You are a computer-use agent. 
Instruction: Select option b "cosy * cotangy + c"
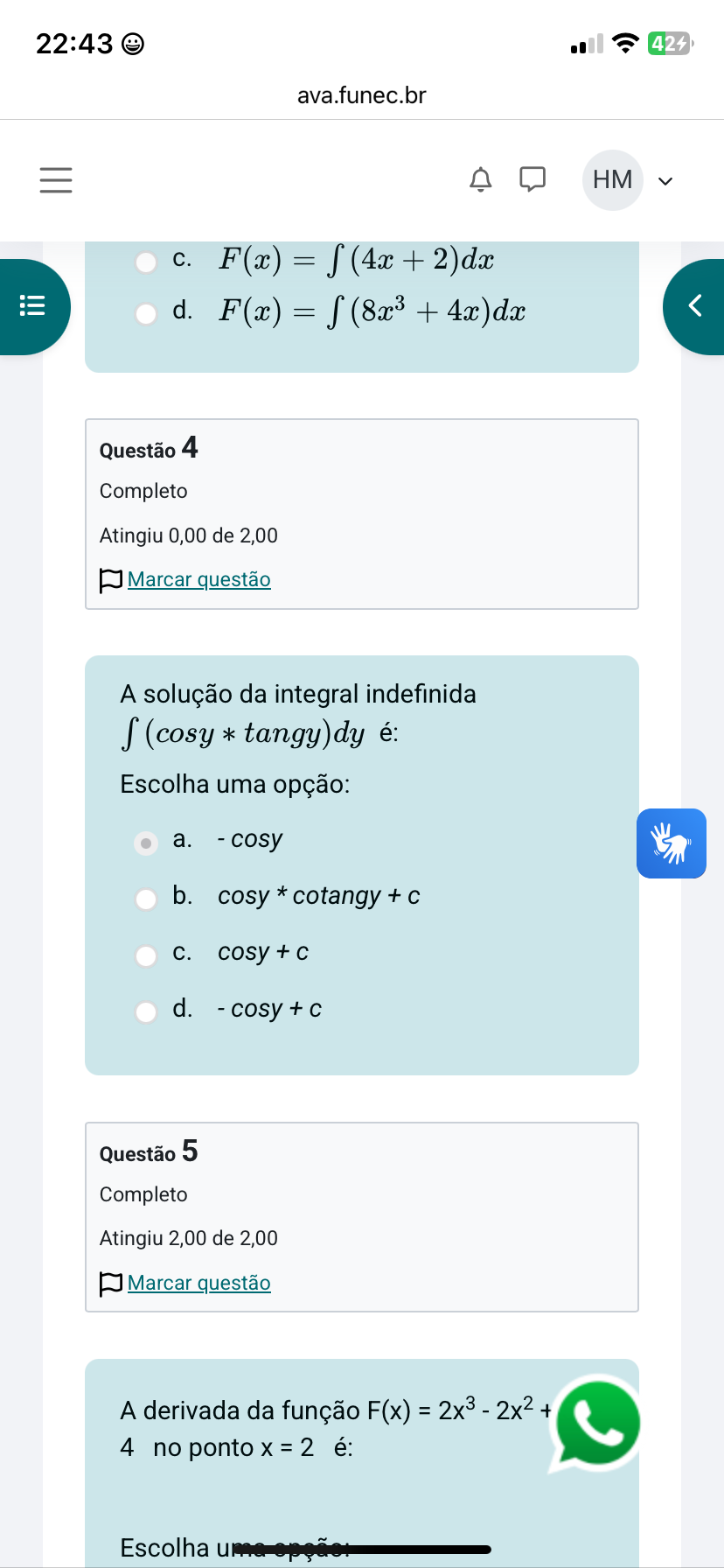tap(146, 899)
